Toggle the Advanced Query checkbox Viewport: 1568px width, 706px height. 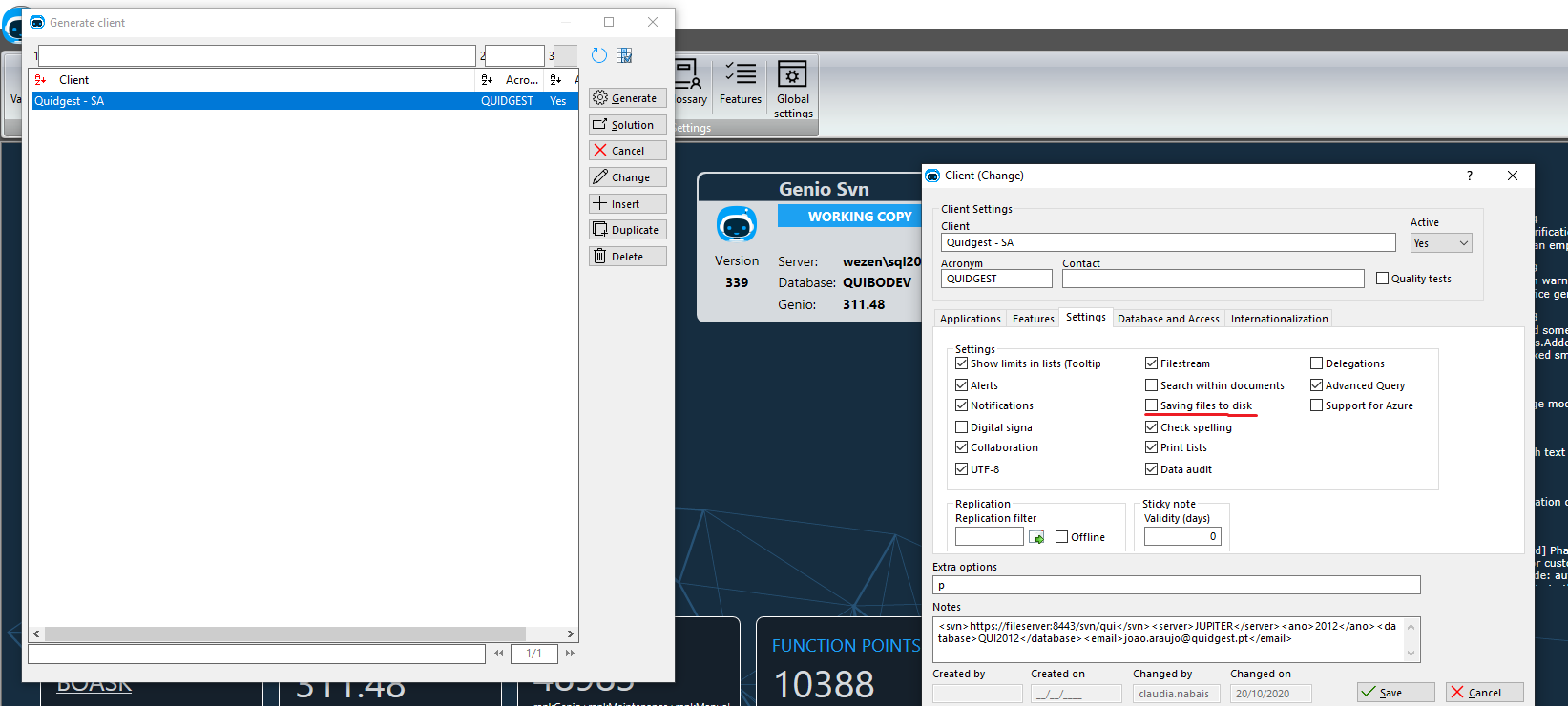coord(1317,385)
